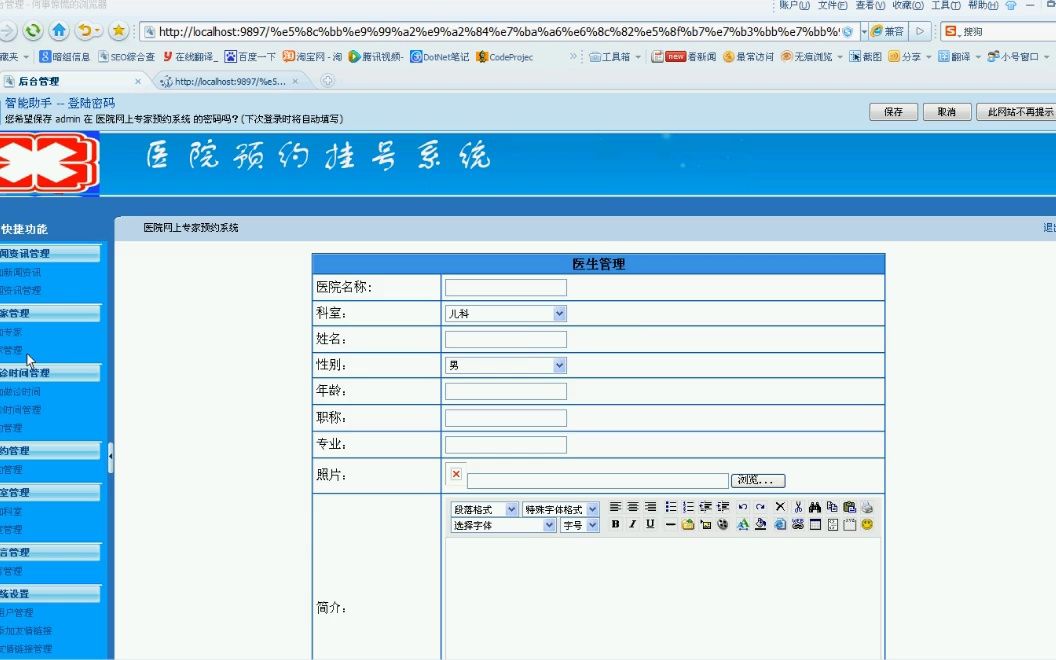Screen dimensions: 1056x660
Task: Click the 年龄 input field
Action: (506, 391)
